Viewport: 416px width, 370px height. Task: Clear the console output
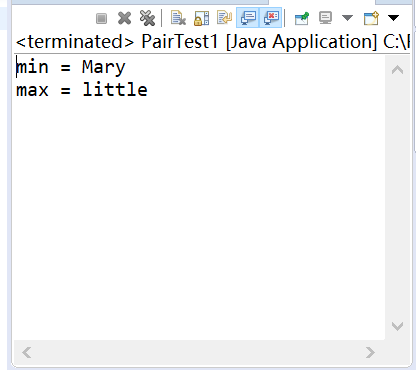coord(178,18)
